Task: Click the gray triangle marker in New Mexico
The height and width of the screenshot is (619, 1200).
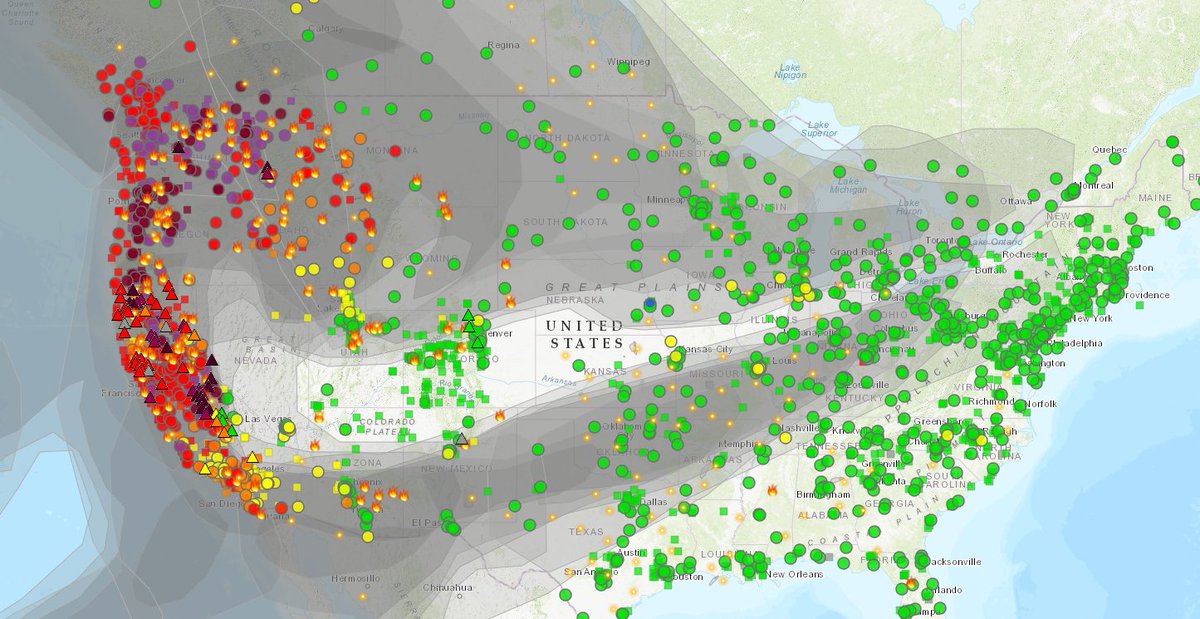Action: 461,438
